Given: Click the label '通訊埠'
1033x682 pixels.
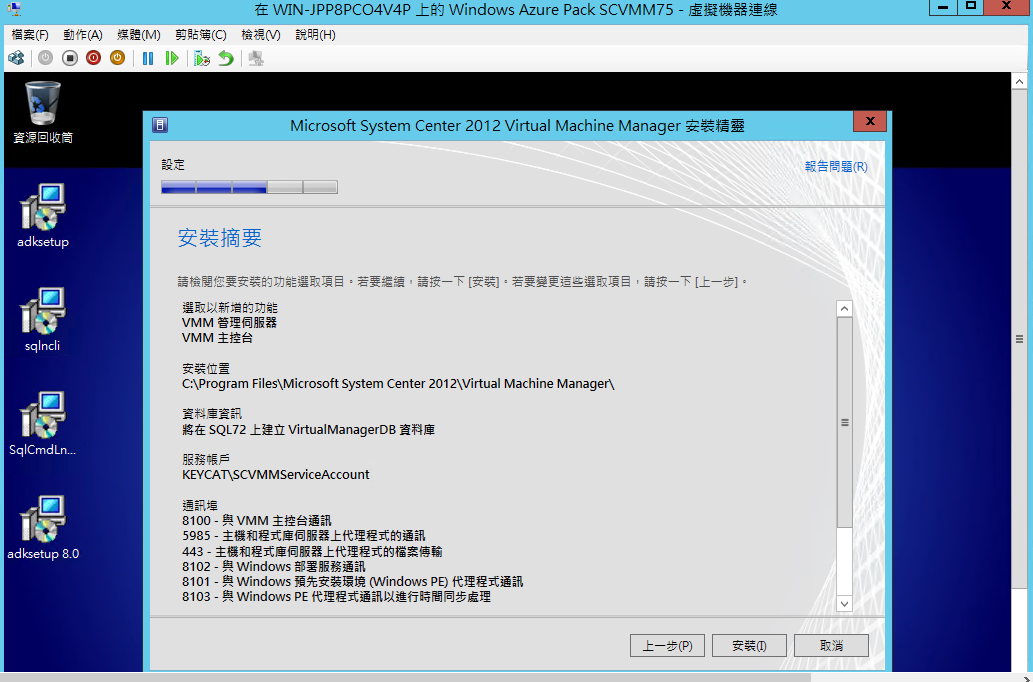Looking at the screenshot, I should [x=200, y=505].
